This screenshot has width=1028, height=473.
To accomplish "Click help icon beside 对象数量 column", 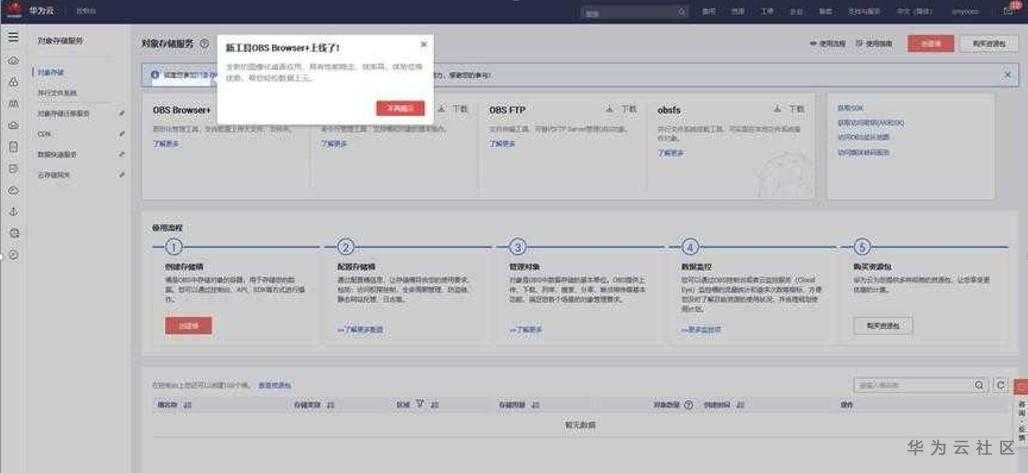I will pyautogui.click(x=688, y=405).
